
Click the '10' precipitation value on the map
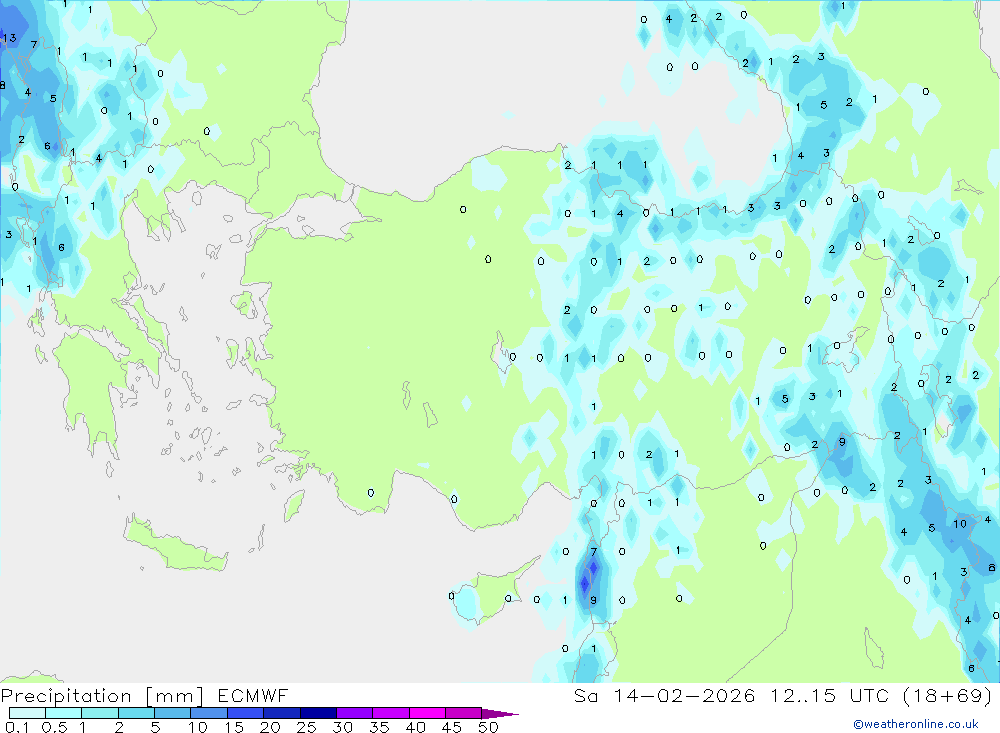[960, 524]
